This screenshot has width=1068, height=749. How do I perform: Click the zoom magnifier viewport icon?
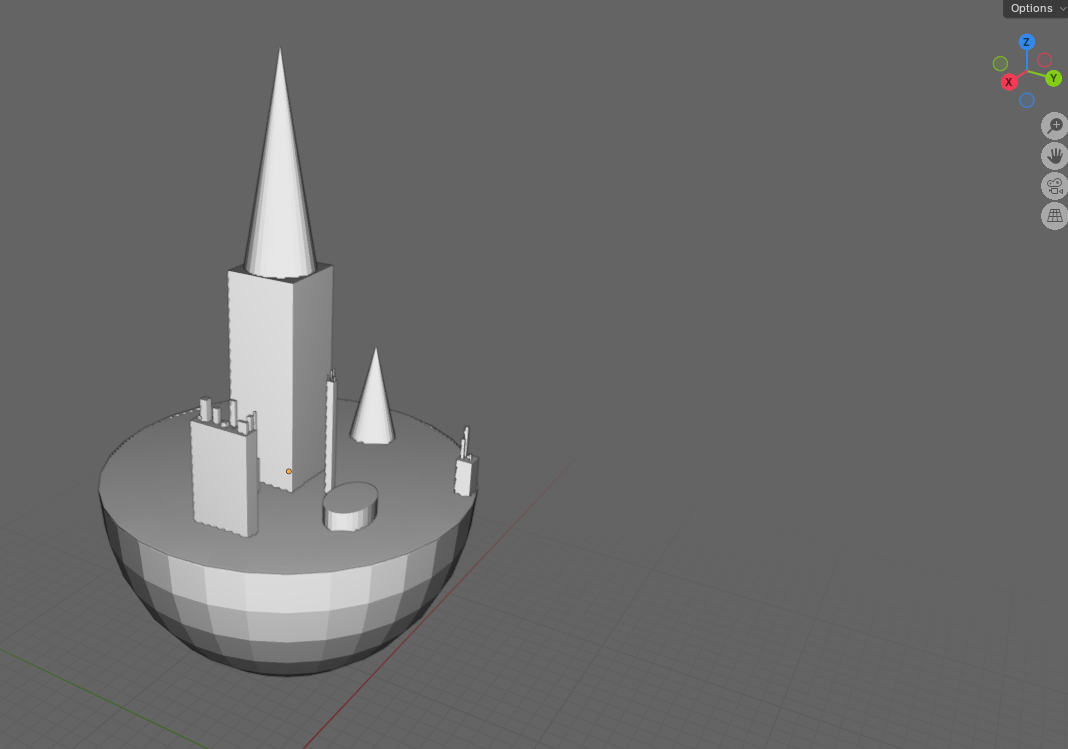(x=1054, y=126)
